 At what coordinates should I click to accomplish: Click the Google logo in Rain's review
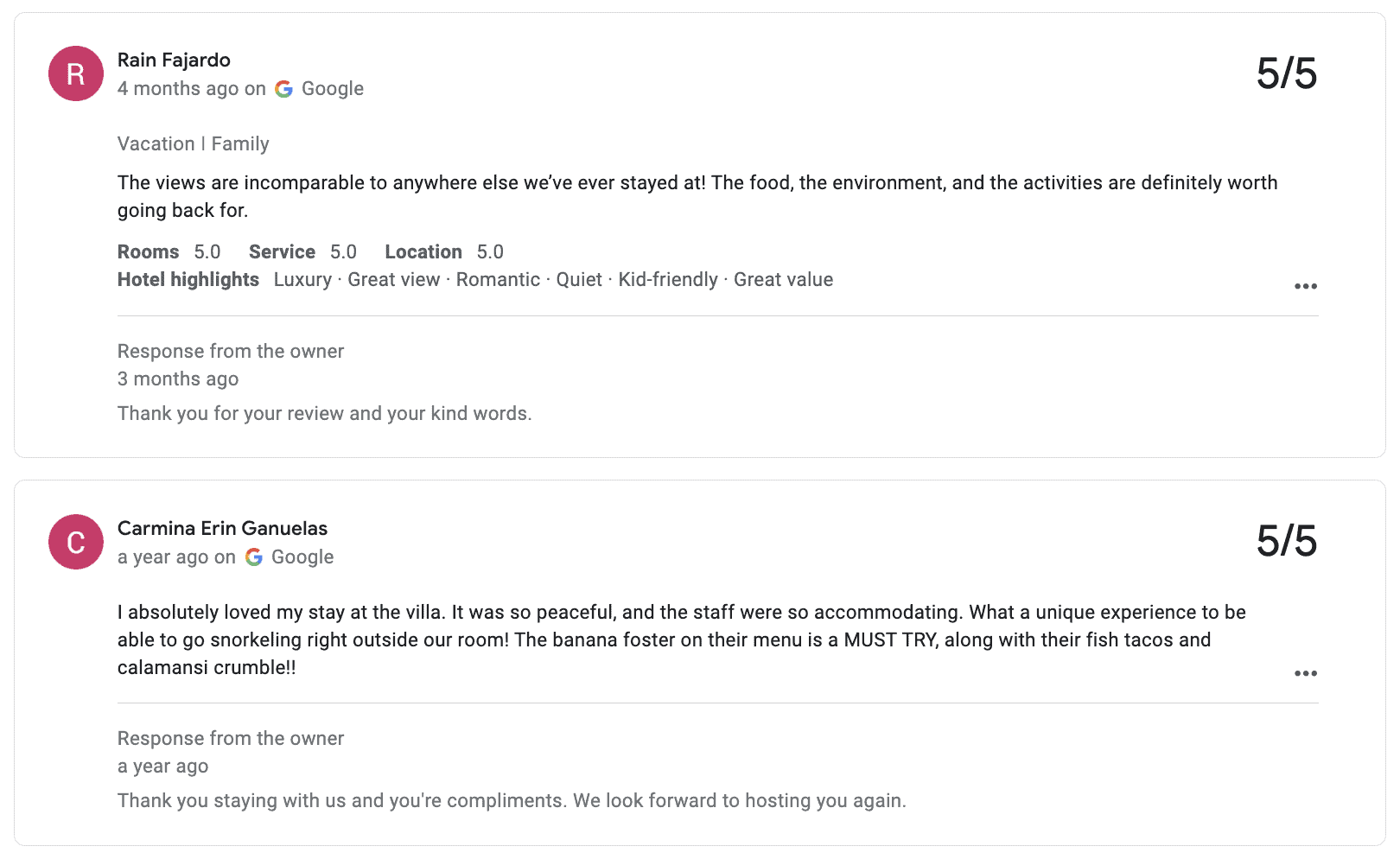coord(283,89)
